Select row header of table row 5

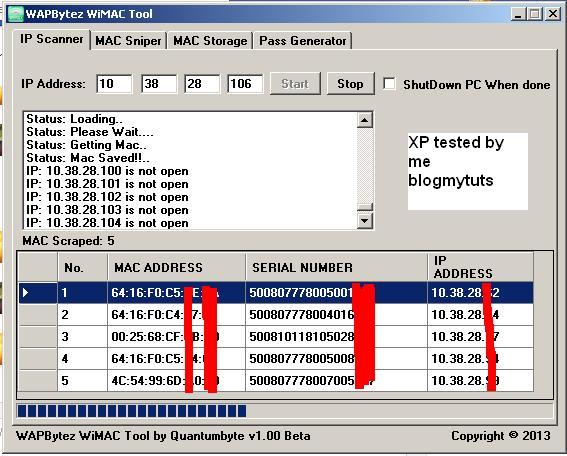[x=38, y=380]
